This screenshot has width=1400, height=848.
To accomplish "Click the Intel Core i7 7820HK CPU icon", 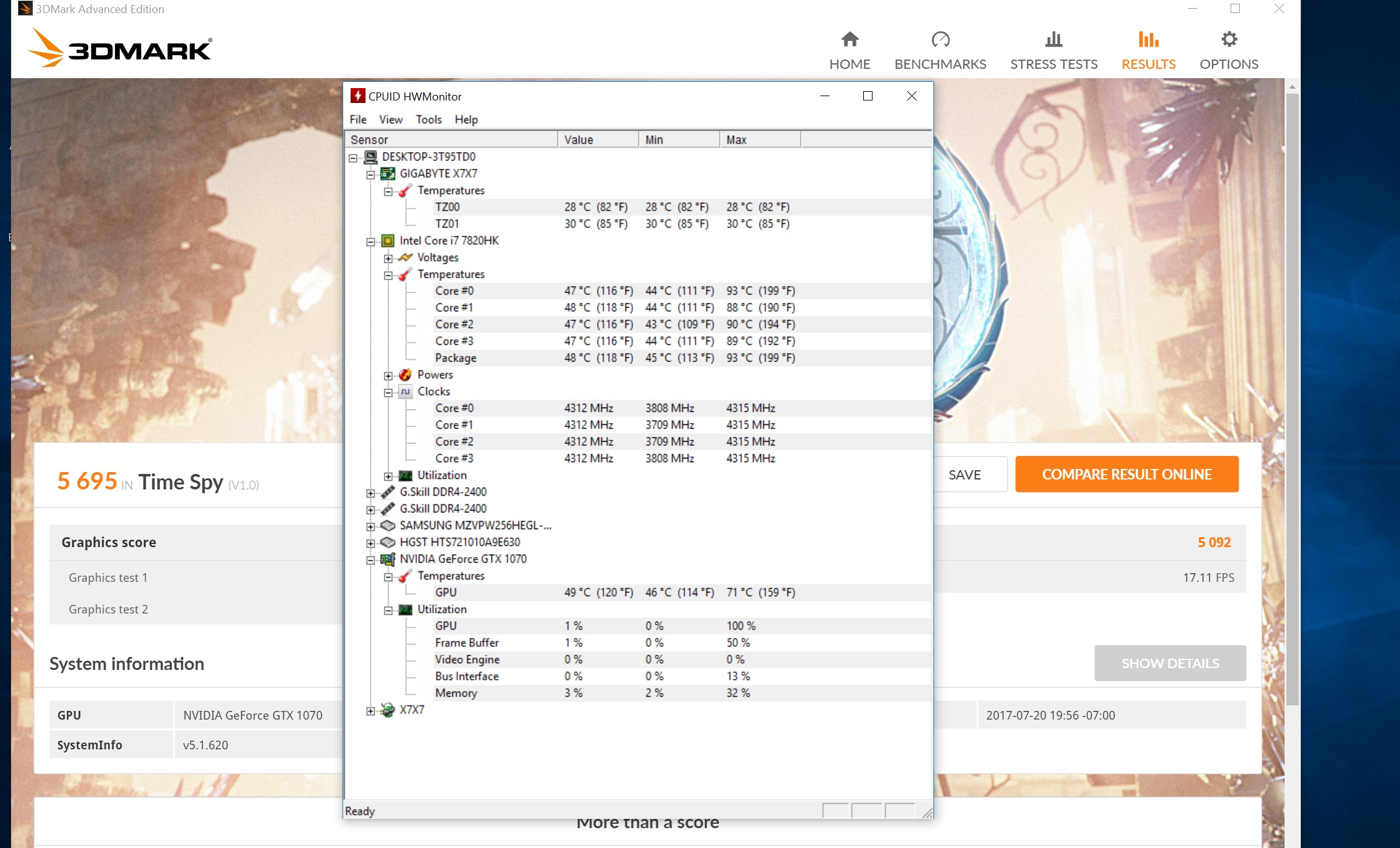I will coord(388,240).
